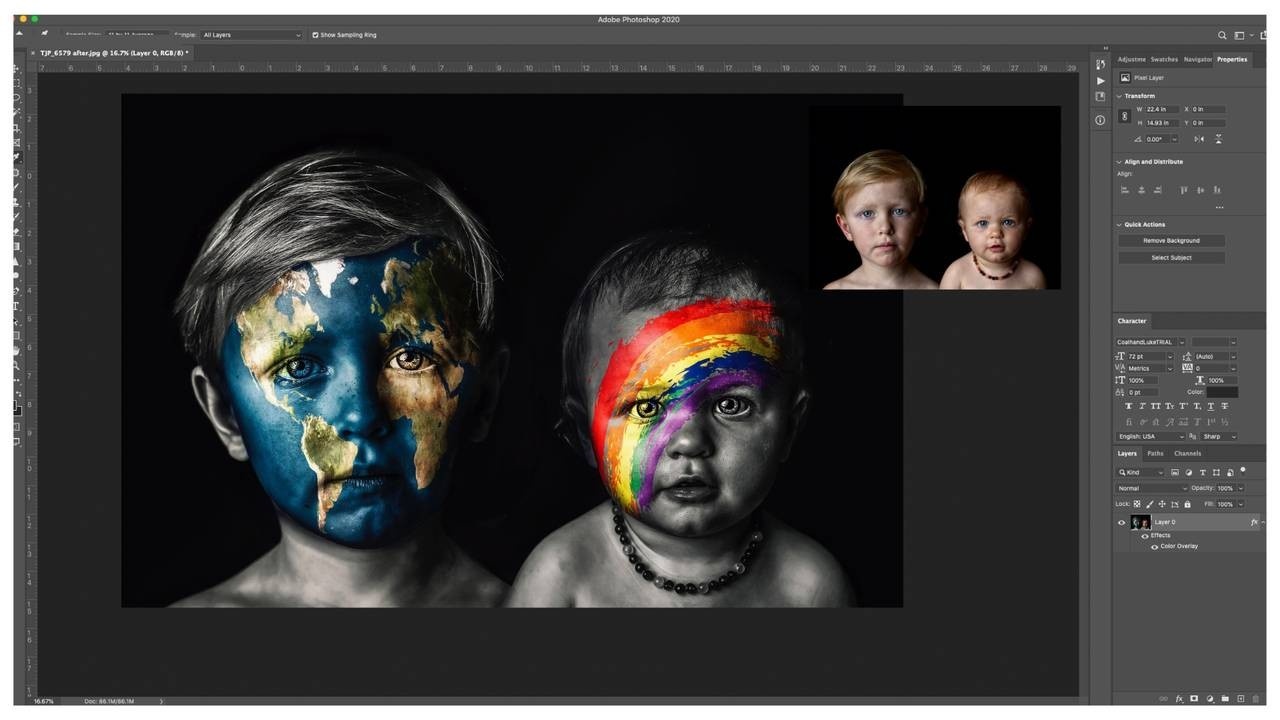Open the font family dropdown CoathandLukeTRIAL

coord(1151,342)
